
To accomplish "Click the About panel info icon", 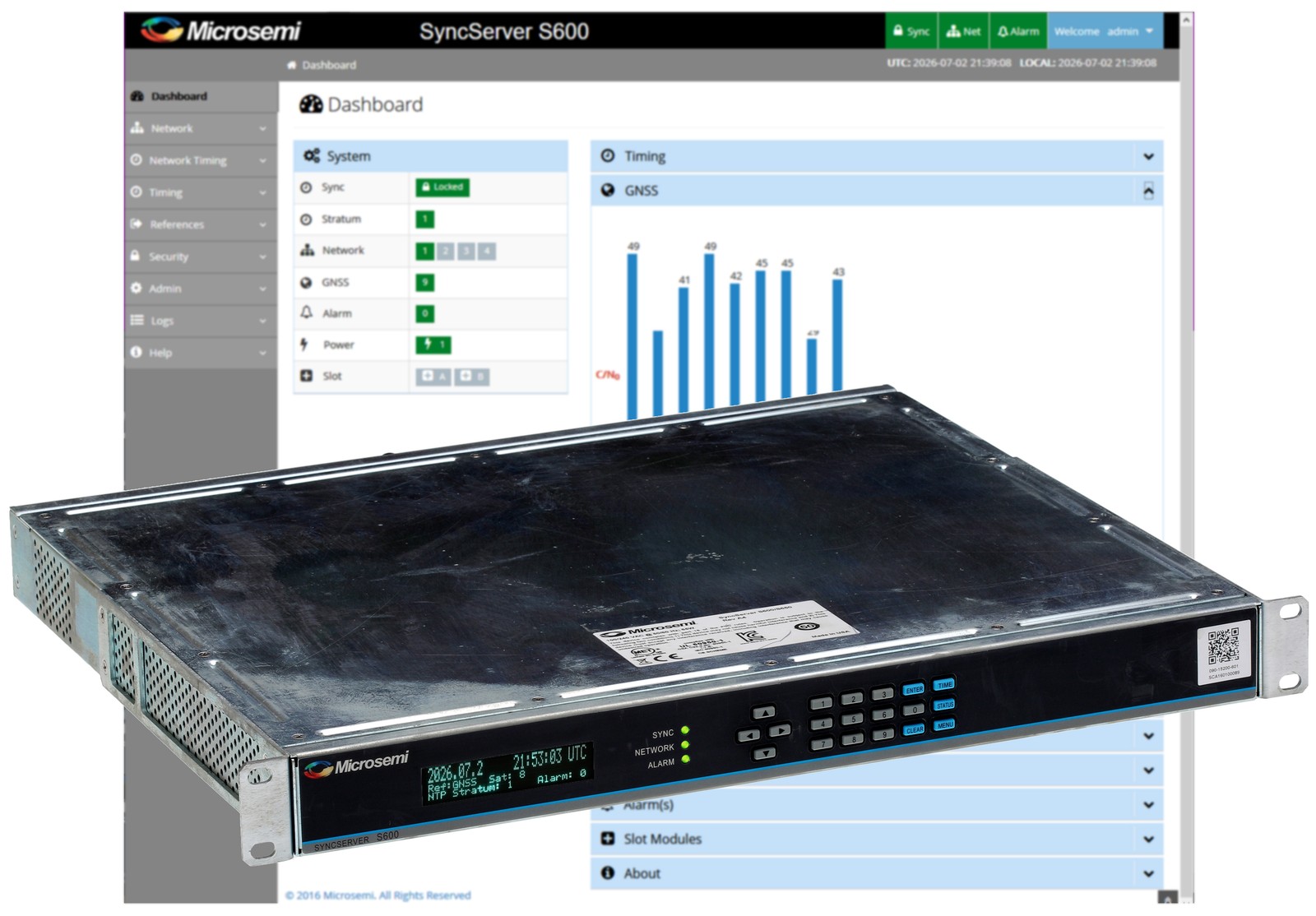I will [607, 873].
